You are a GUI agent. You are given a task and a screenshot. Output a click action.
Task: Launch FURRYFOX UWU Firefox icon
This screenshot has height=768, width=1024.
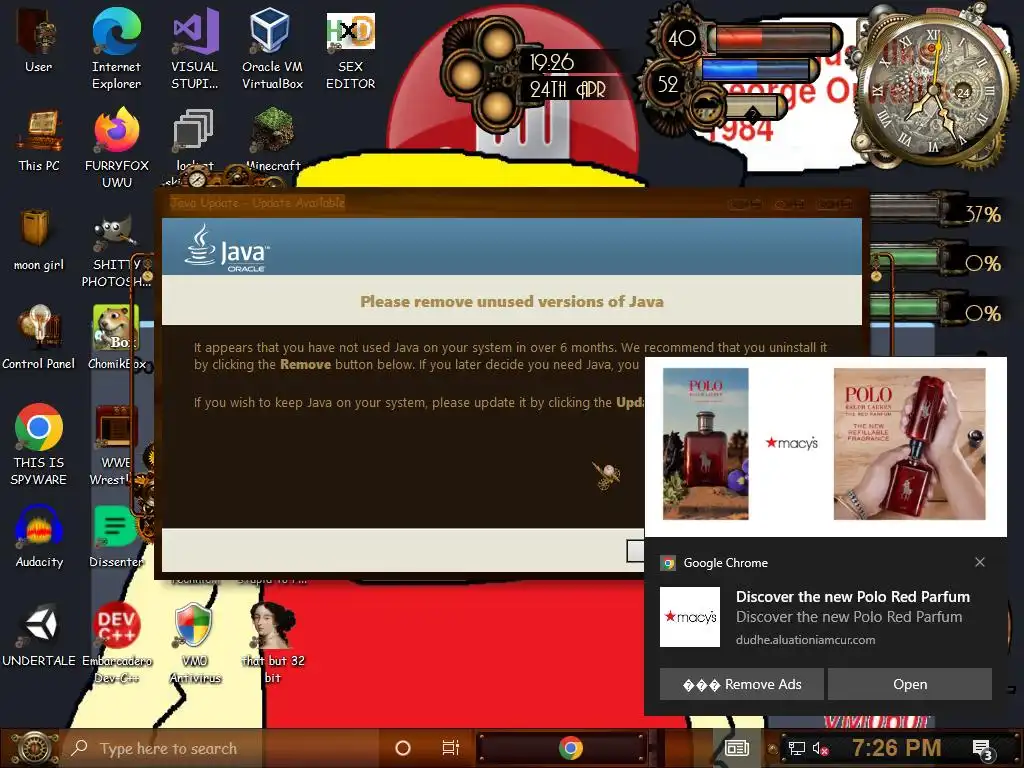pyautogui.click(x=117, y=148)
